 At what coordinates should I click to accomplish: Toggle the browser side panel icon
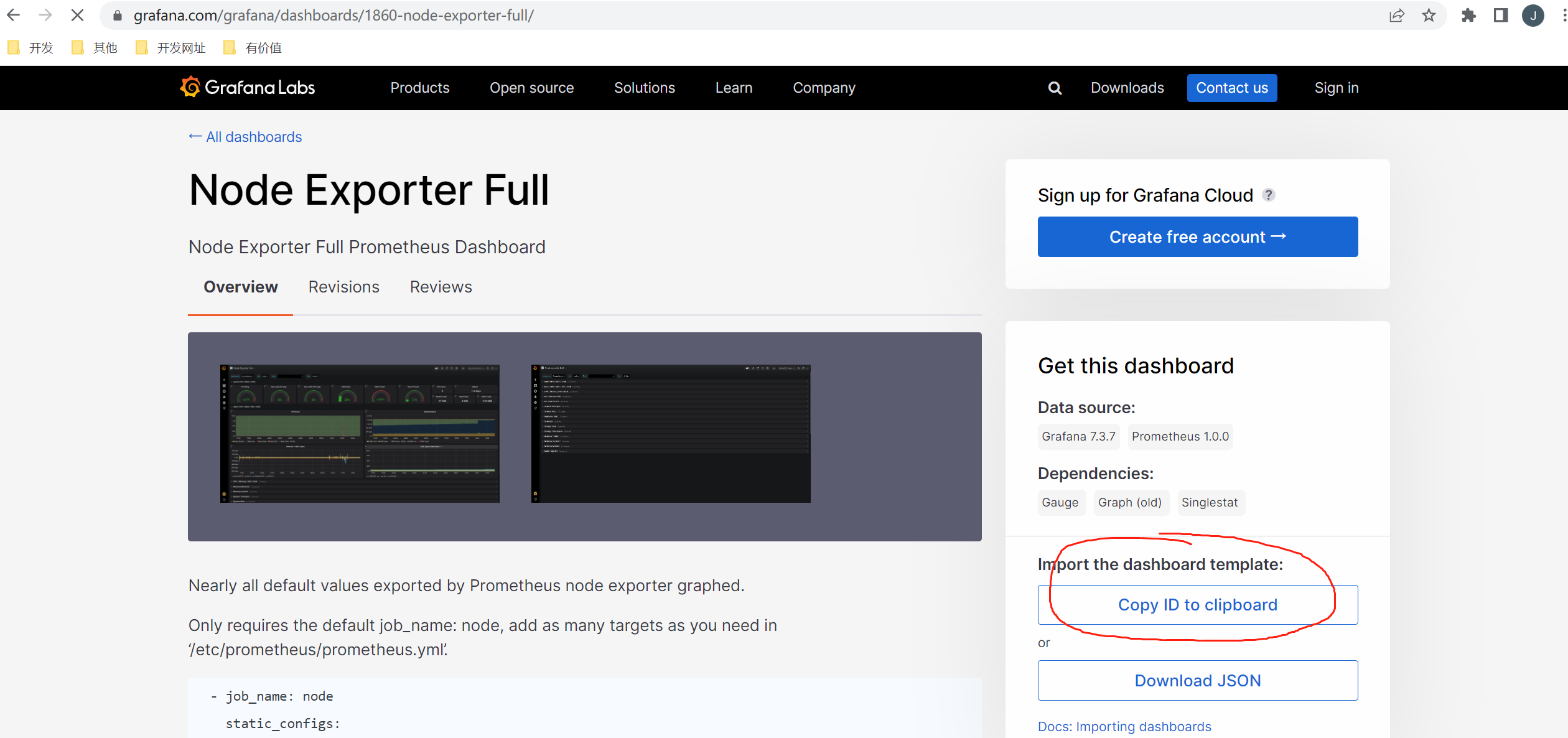[1500, 16]
